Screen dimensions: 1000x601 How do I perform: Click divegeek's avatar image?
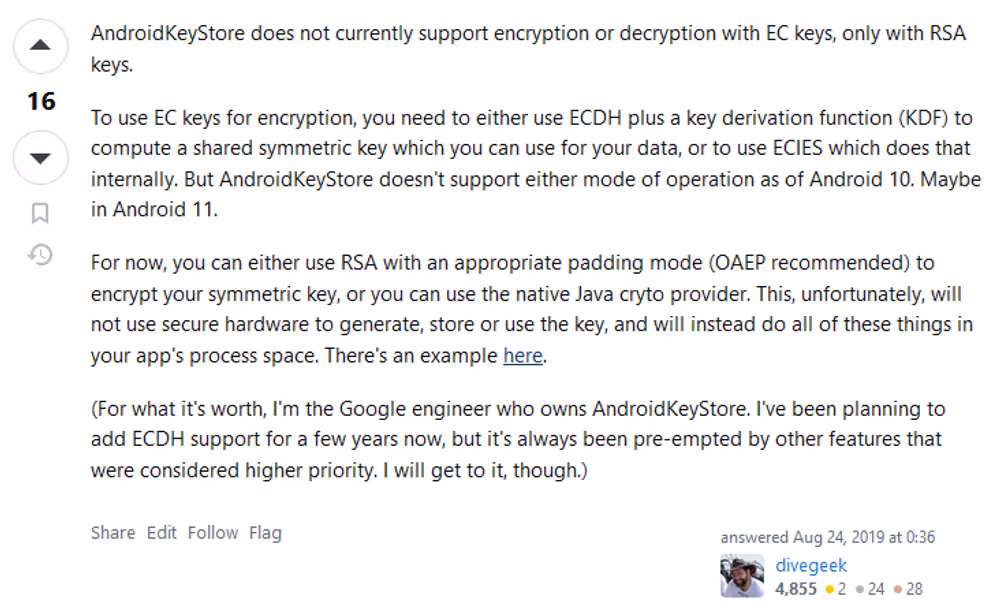pyautogui.click(x=742, y=576)
